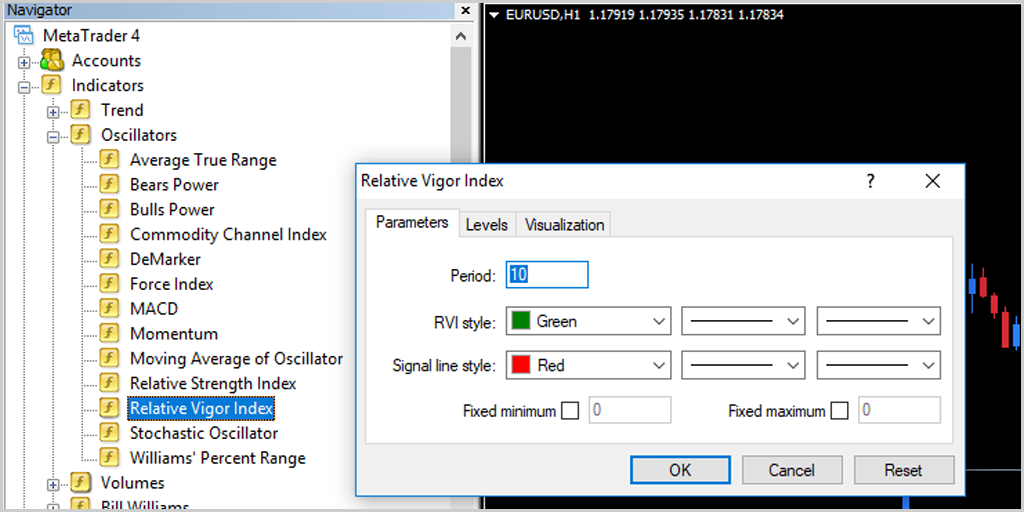Click the Accounts folder icon
1024x512 pixels.
[52, 60]
